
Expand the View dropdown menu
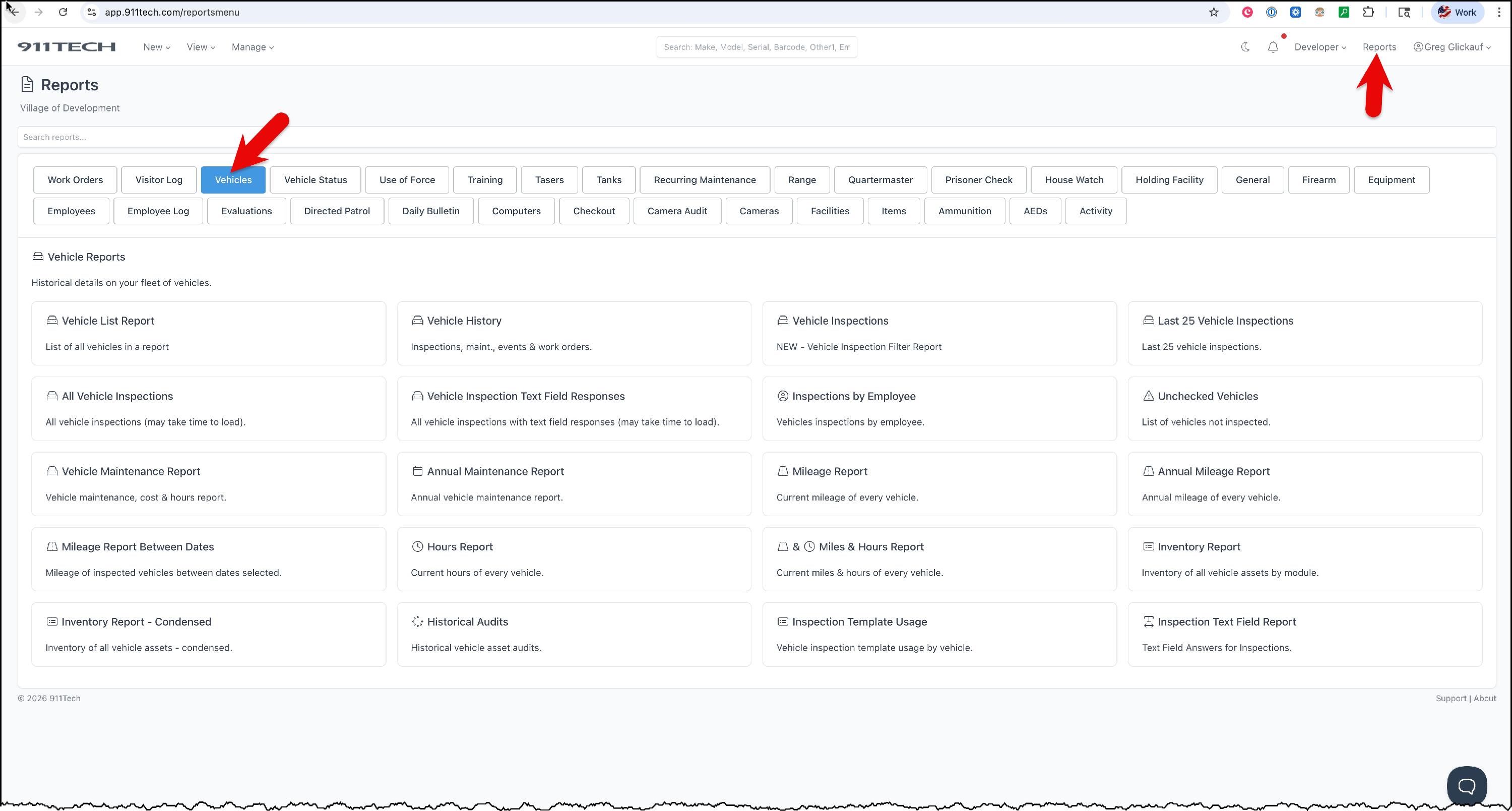click(x=200, y=47)
